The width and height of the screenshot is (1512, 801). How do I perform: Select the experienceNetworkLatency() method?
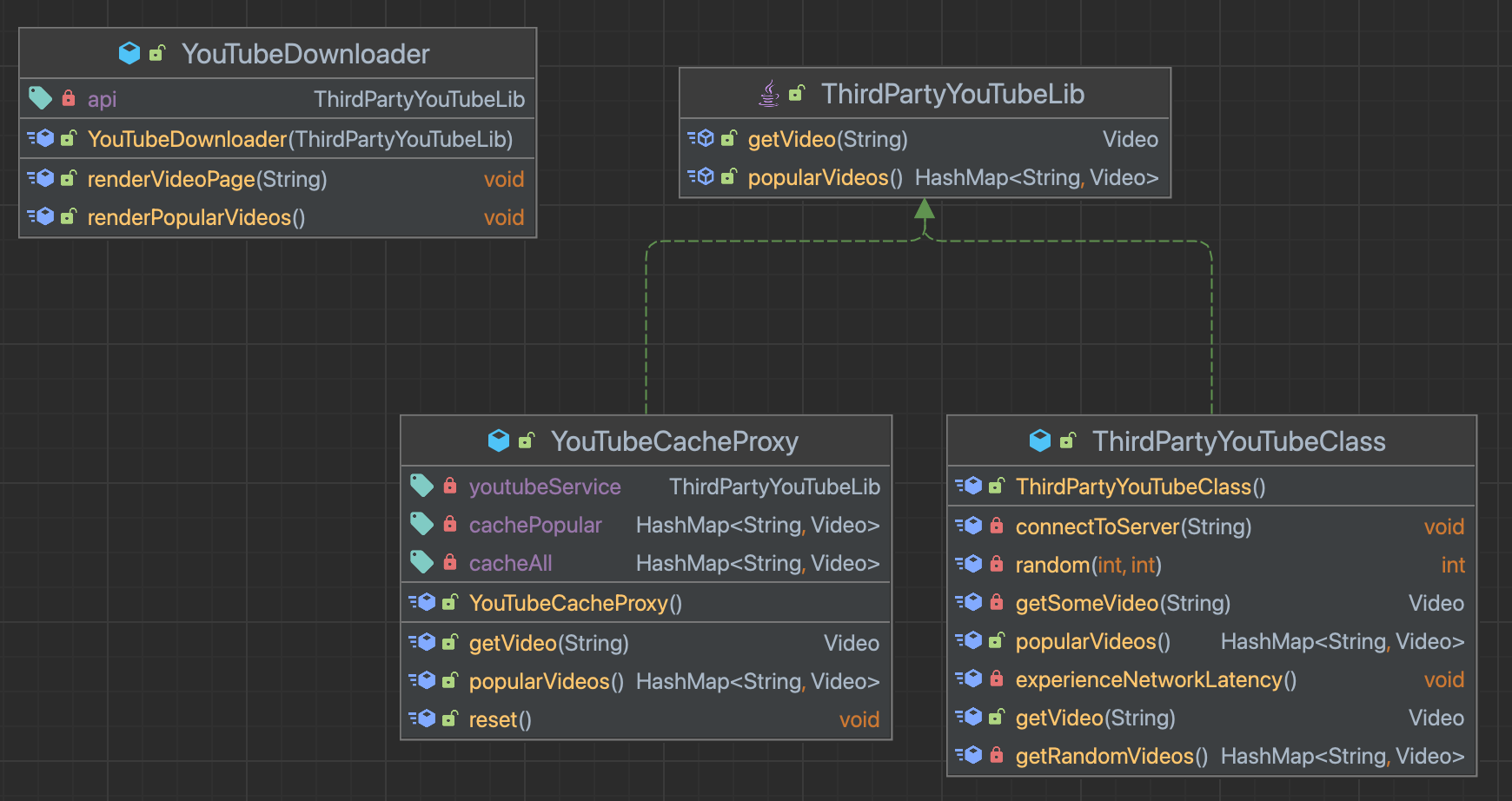1156,679
